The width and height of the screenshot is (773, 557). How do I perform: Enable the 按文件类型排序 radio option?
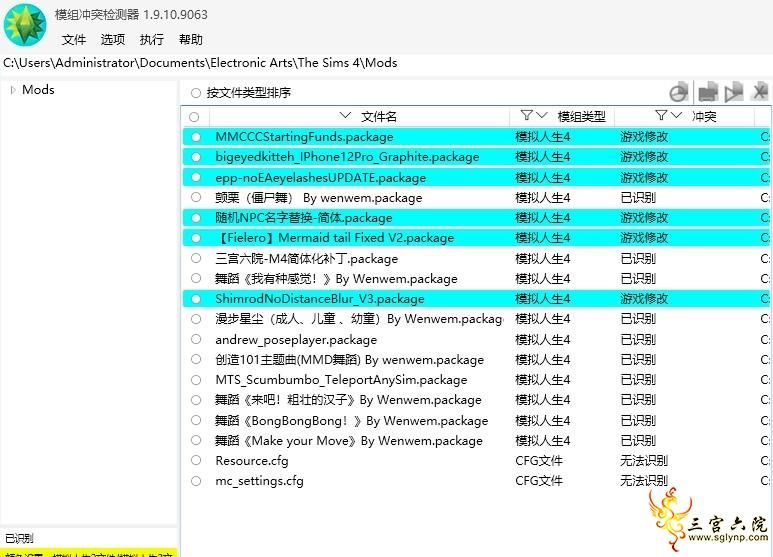[196, 93]
